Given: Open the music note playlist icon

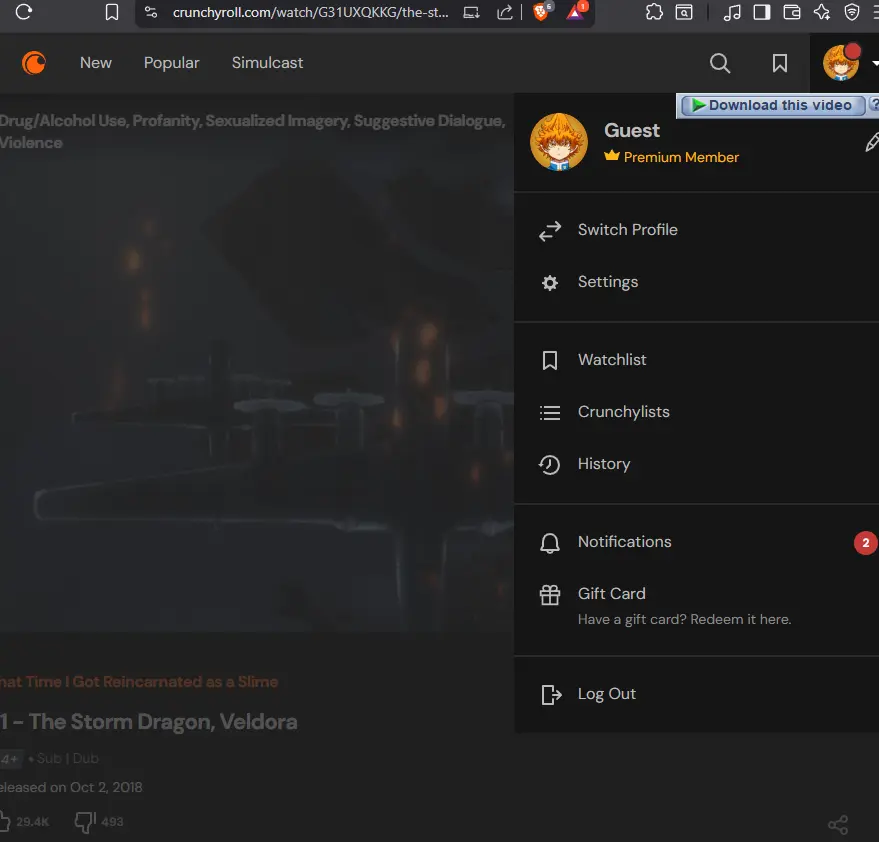Looking at the screenshot, I should [x=732, y=12].
